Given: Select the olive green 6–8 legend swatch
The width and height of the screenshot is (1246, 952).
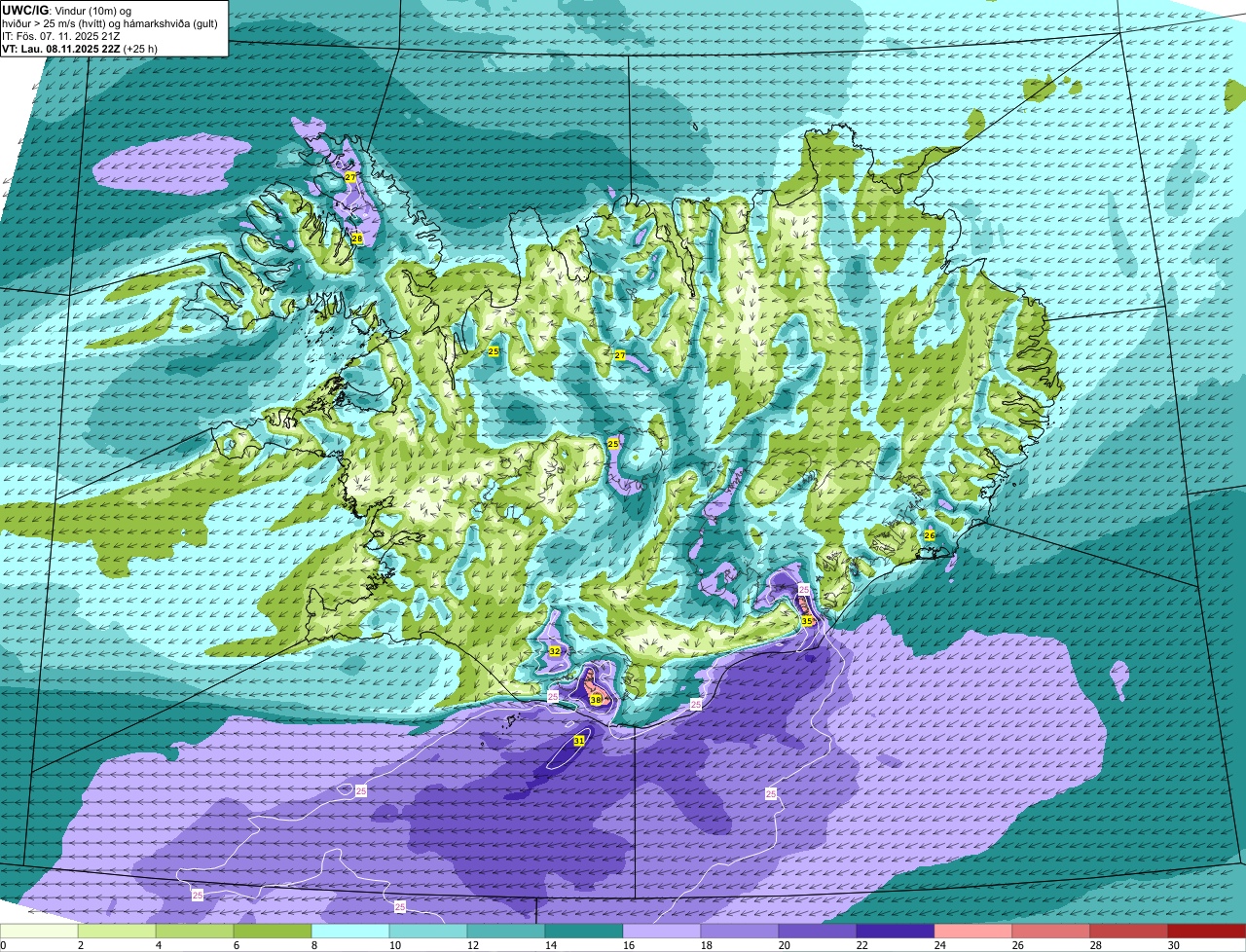Looking at the screenshot, I should click(274, 932).
